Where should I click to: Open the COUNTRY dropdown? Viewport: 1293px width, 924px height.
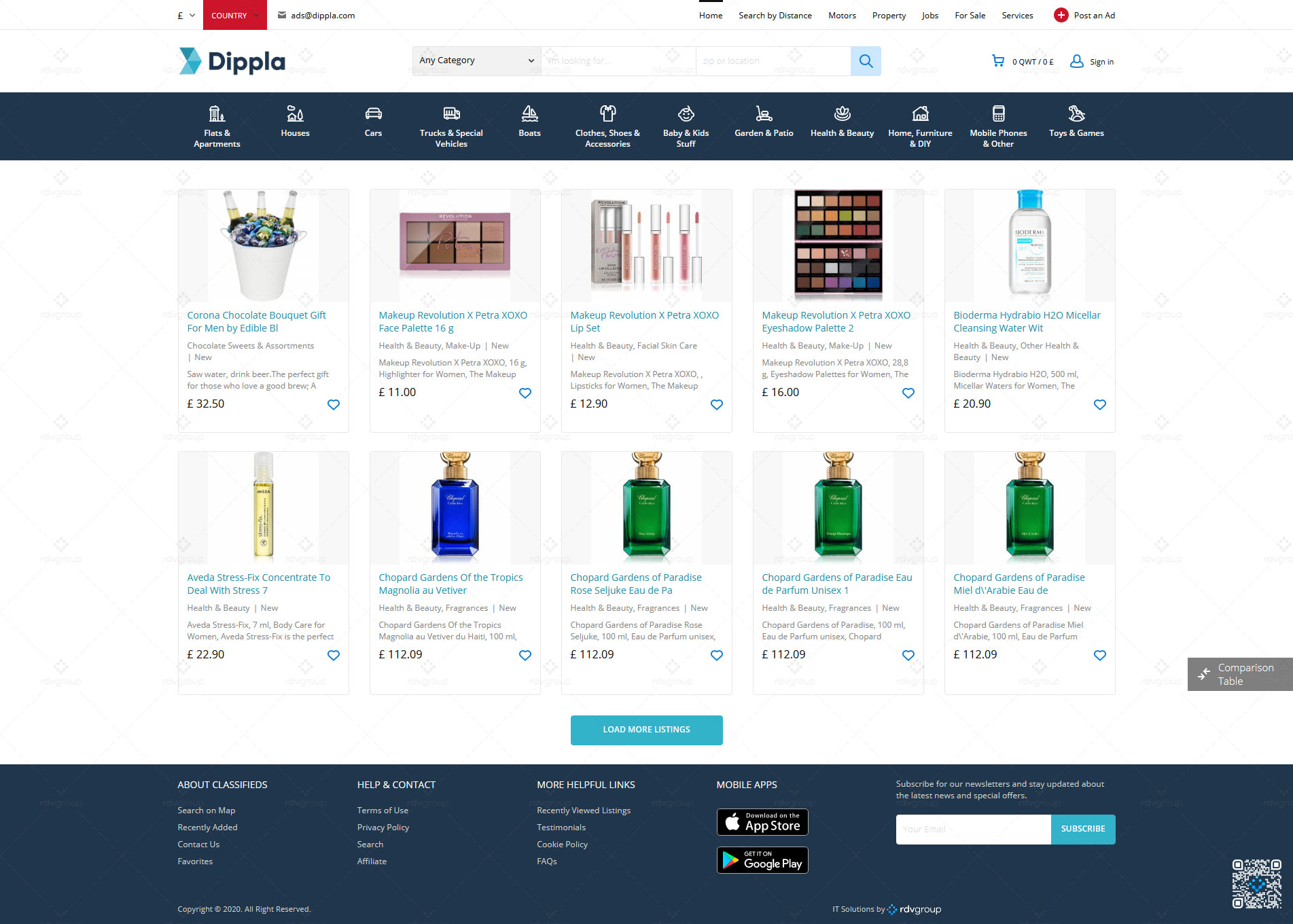click(235, 15)
